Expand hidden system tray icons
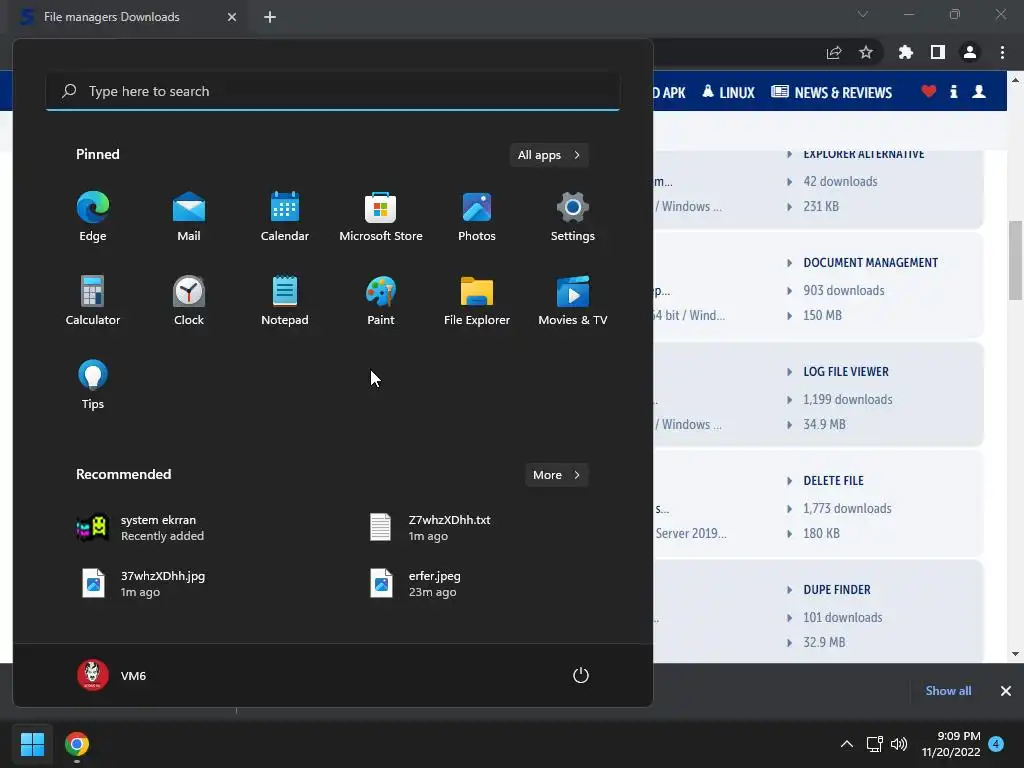 click(846, 744)
